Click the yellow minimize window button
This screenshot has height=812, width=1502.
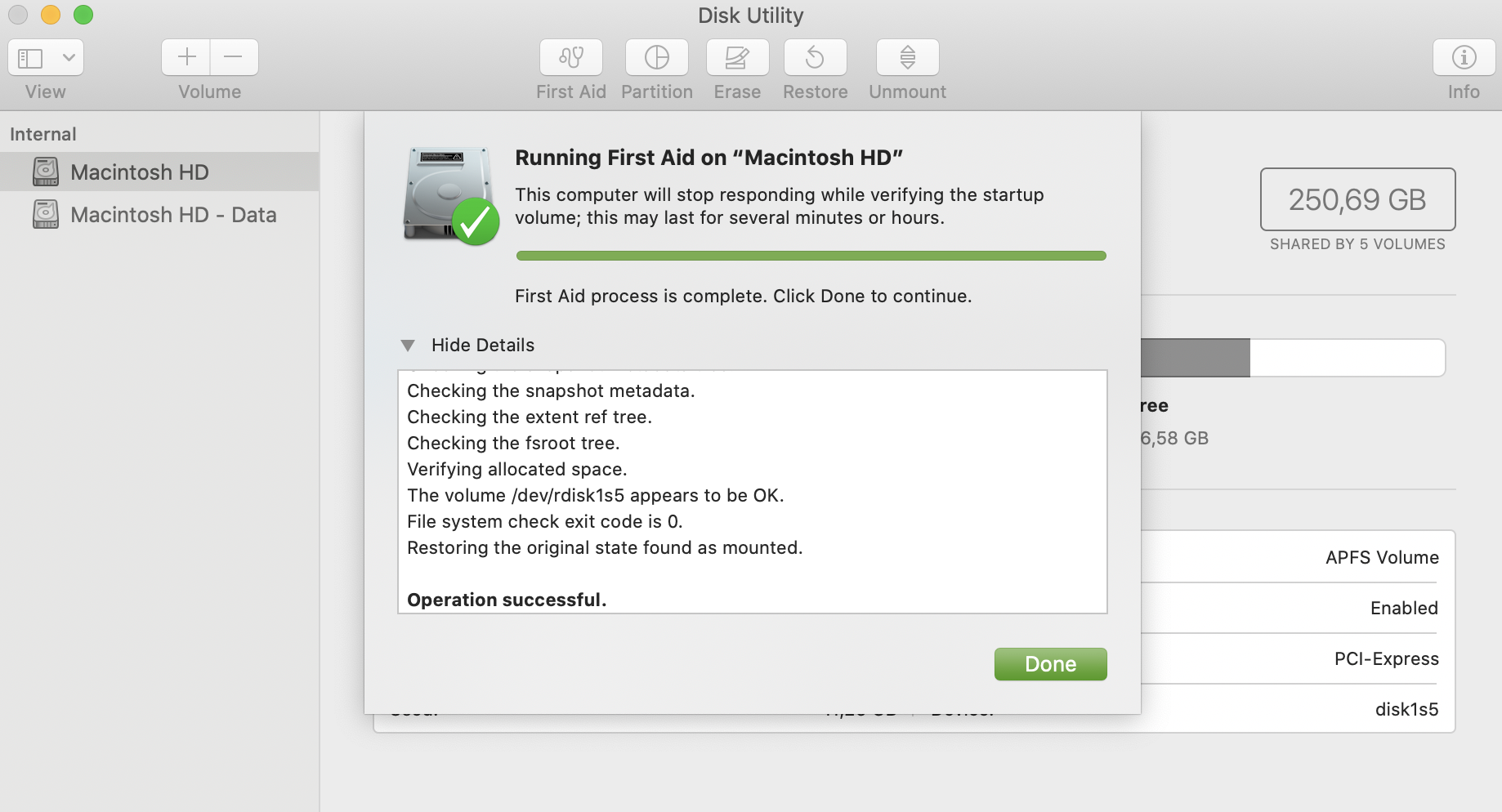click(x=51, y=15)
